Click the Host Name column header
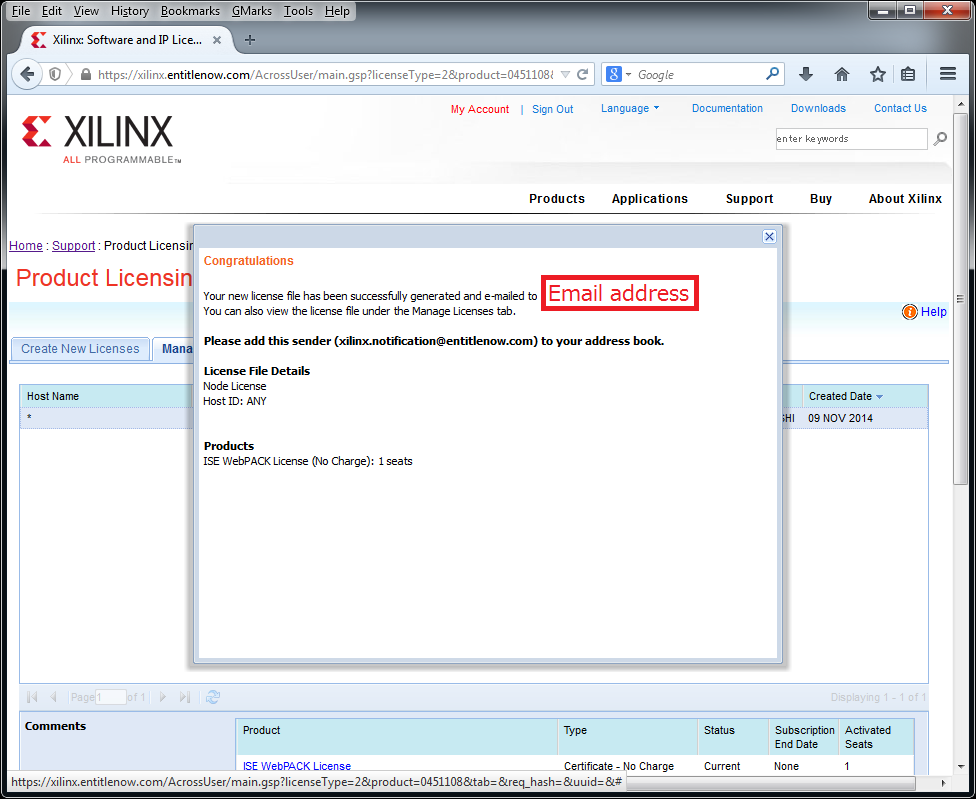 [x=106, y=396]
